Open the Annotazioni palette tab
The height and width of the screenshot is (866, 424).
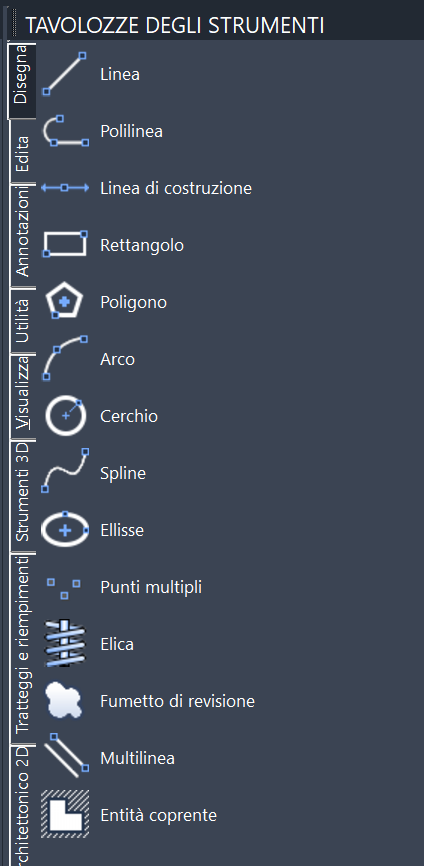(23, 236)
